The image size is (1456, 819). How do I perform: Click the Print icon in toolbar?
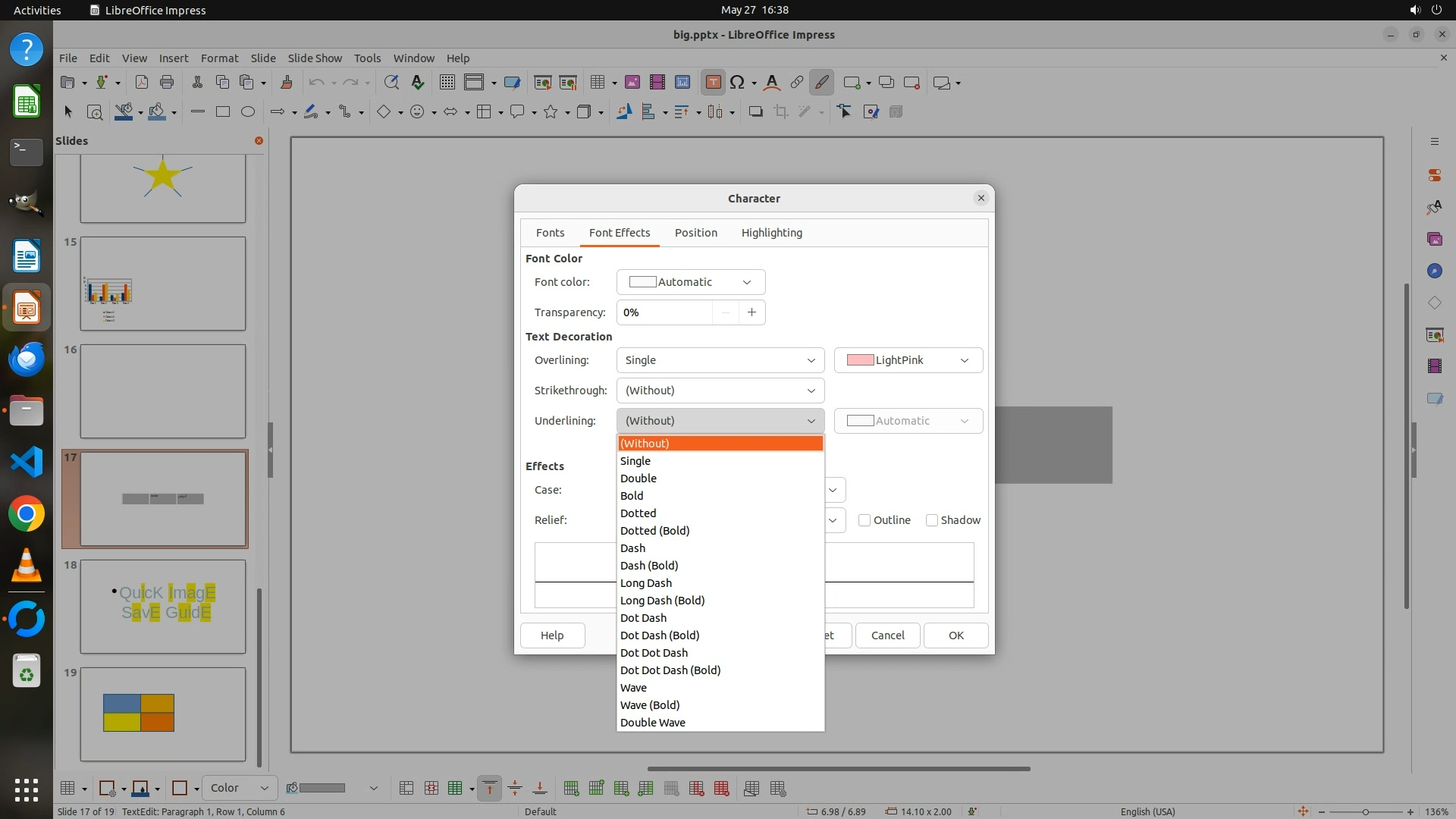coord(167,83)
